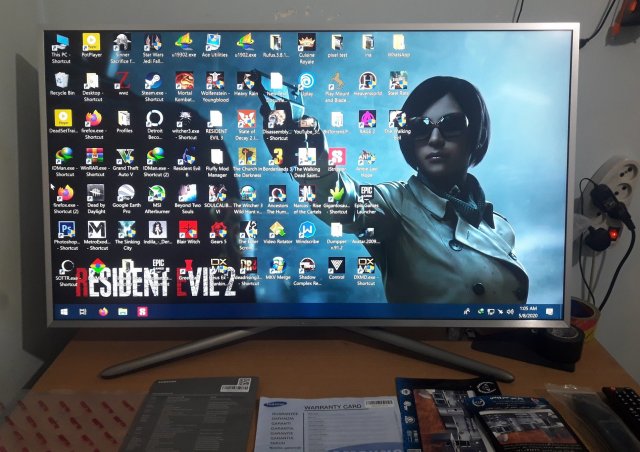Image resolution: width=640 pixels, height=452 pixels.
Task: Select the Photoshop shortcut icon
Action: point(66,230)
